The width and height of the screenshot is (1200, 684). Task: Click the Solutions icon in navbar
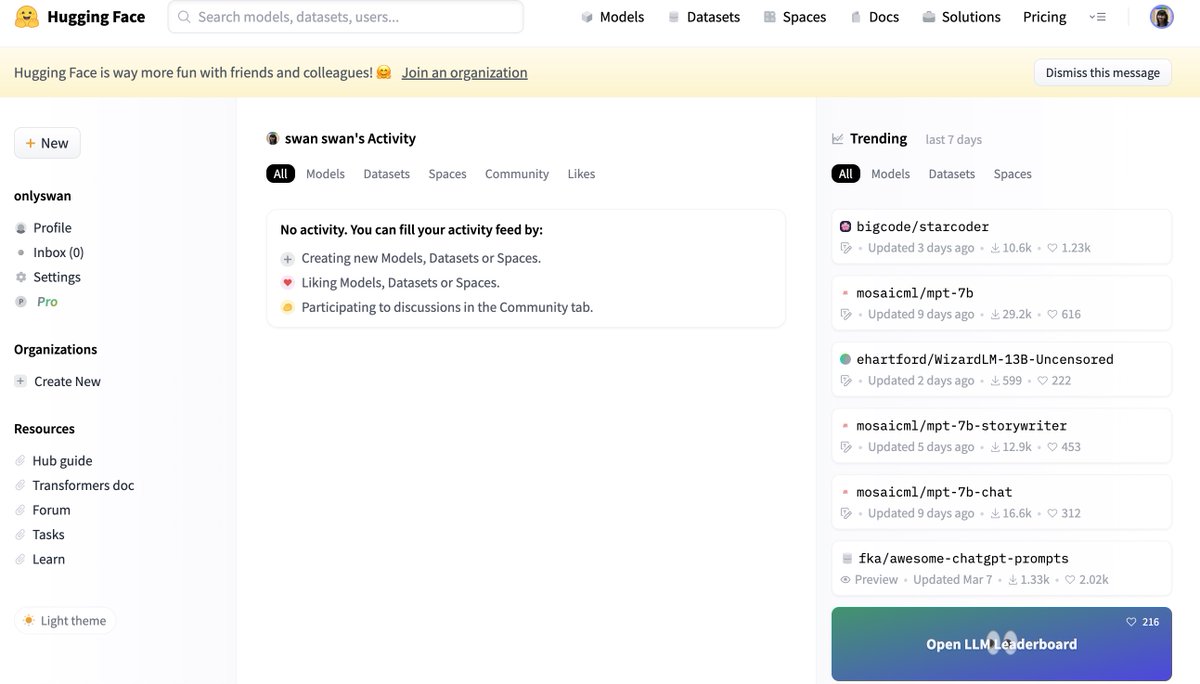coord(929,17)
